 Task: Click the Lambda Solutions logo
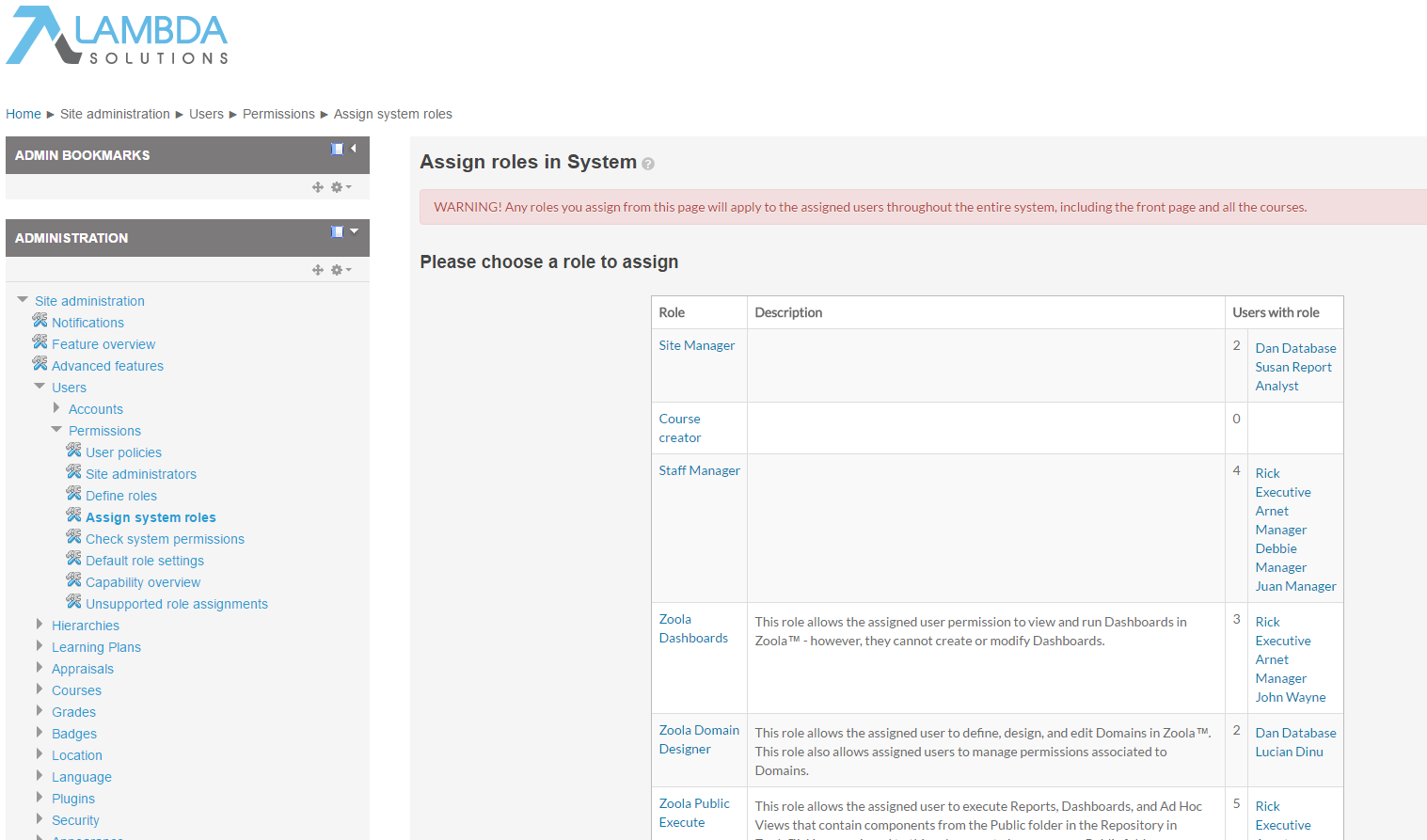[118, 37]
